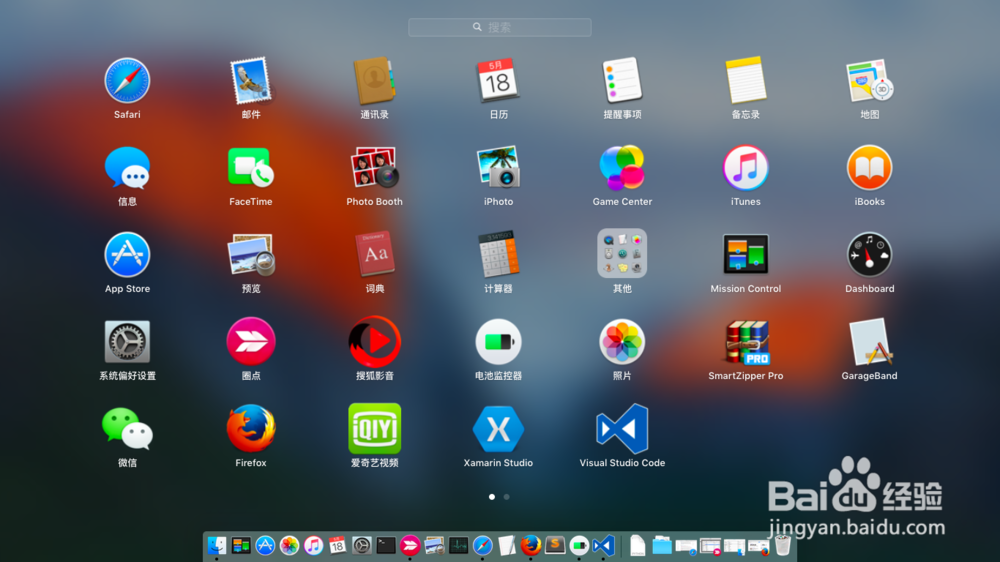Open Game Center

coord(622,168)
